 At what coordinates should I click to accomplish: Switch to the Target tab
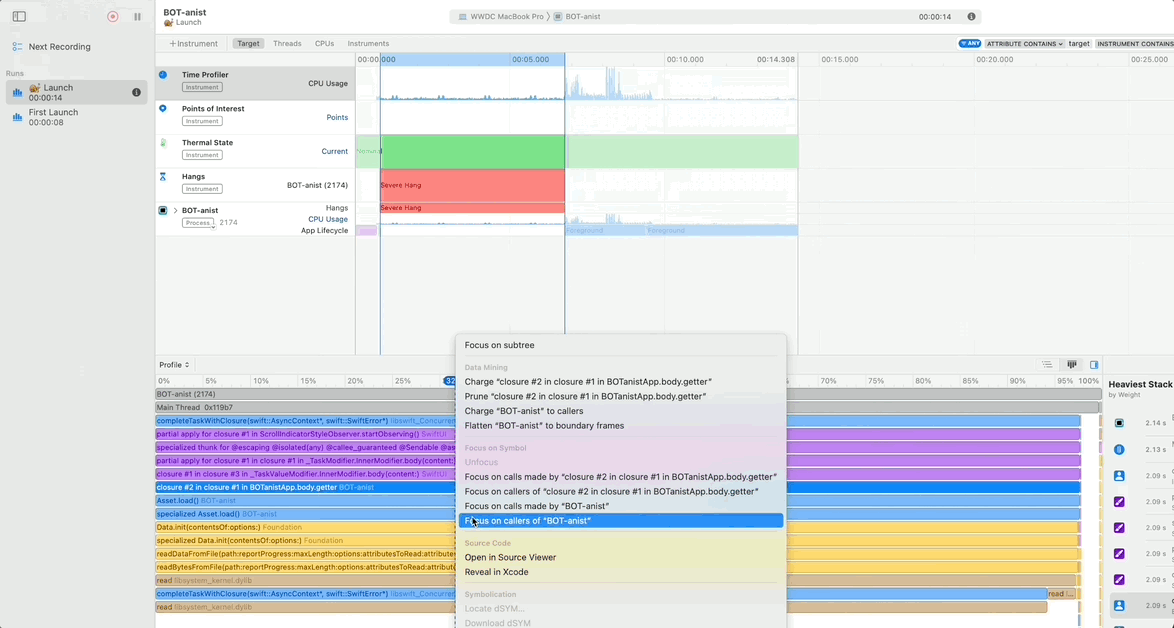[248, 43]
